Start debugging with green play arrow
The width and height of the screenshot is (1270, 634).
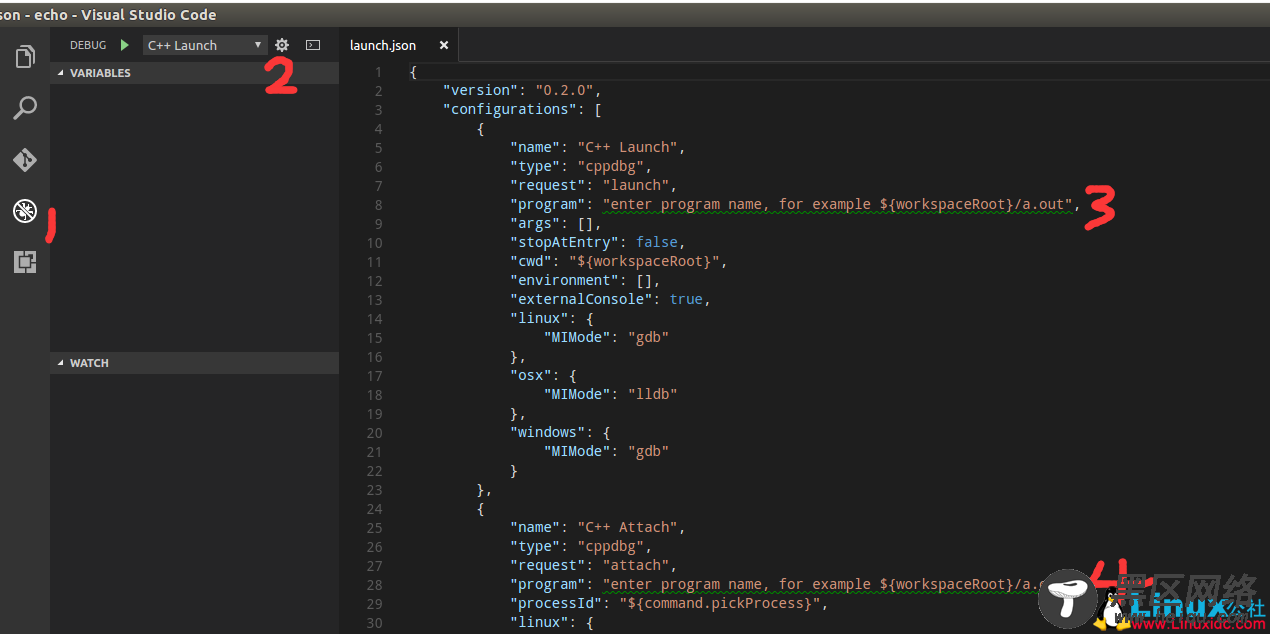click(x=125, y=45)
